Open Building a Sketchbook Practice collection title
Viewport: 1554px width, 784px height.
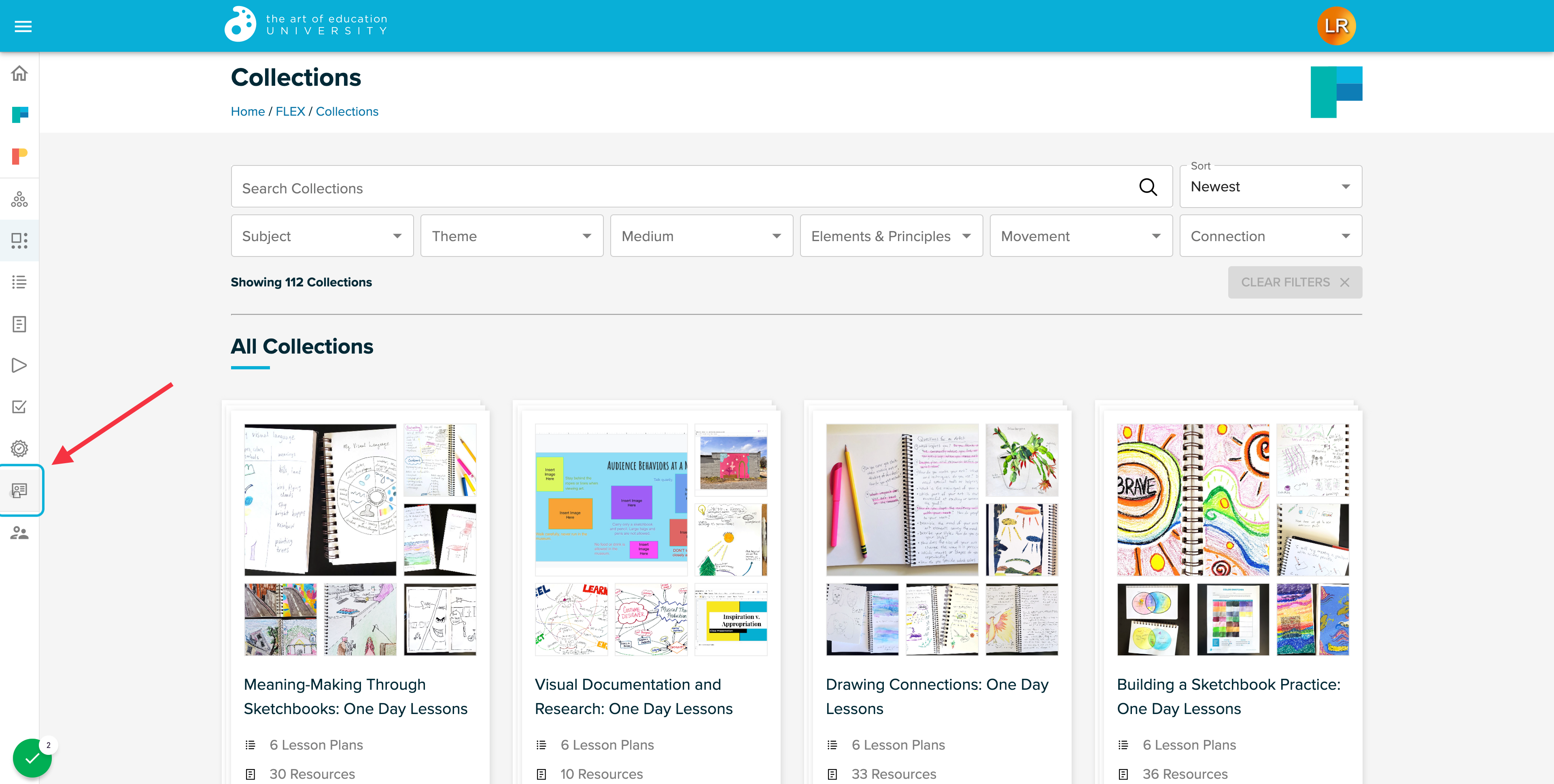click(1228, 697)
